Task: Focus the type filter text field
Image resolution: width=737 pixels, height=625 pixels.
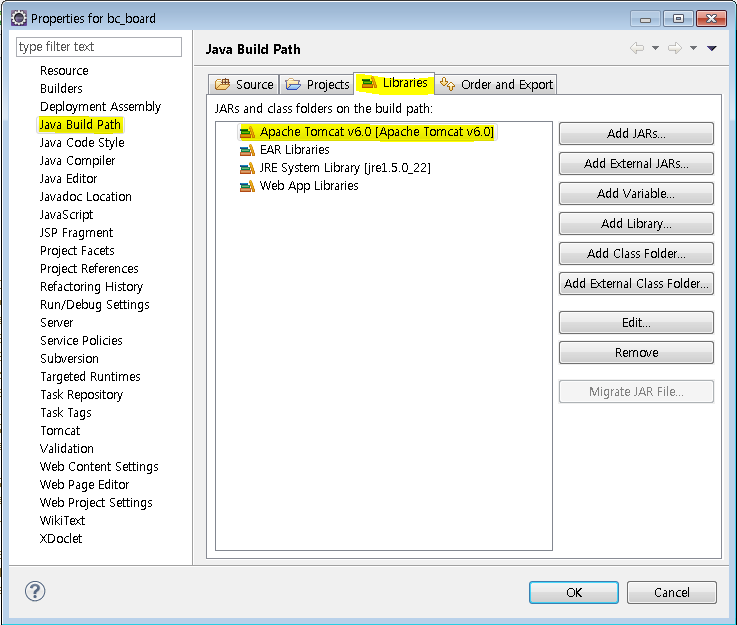Action: [x=99, y=47]
